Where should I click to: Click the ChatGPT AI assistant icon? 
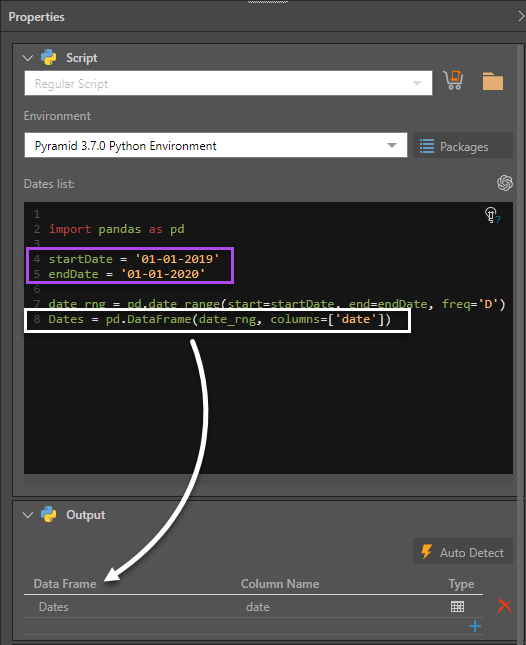click(x=505, y=183)
